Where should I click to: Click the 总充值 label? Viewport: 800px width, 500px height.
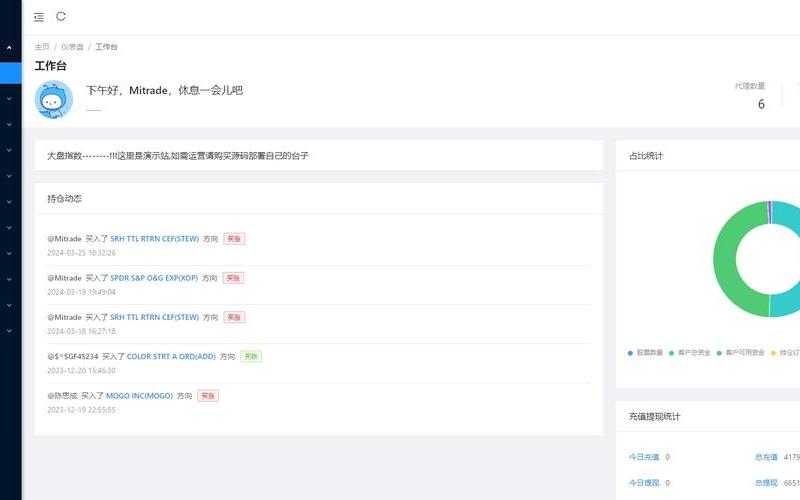click(766, 457)
